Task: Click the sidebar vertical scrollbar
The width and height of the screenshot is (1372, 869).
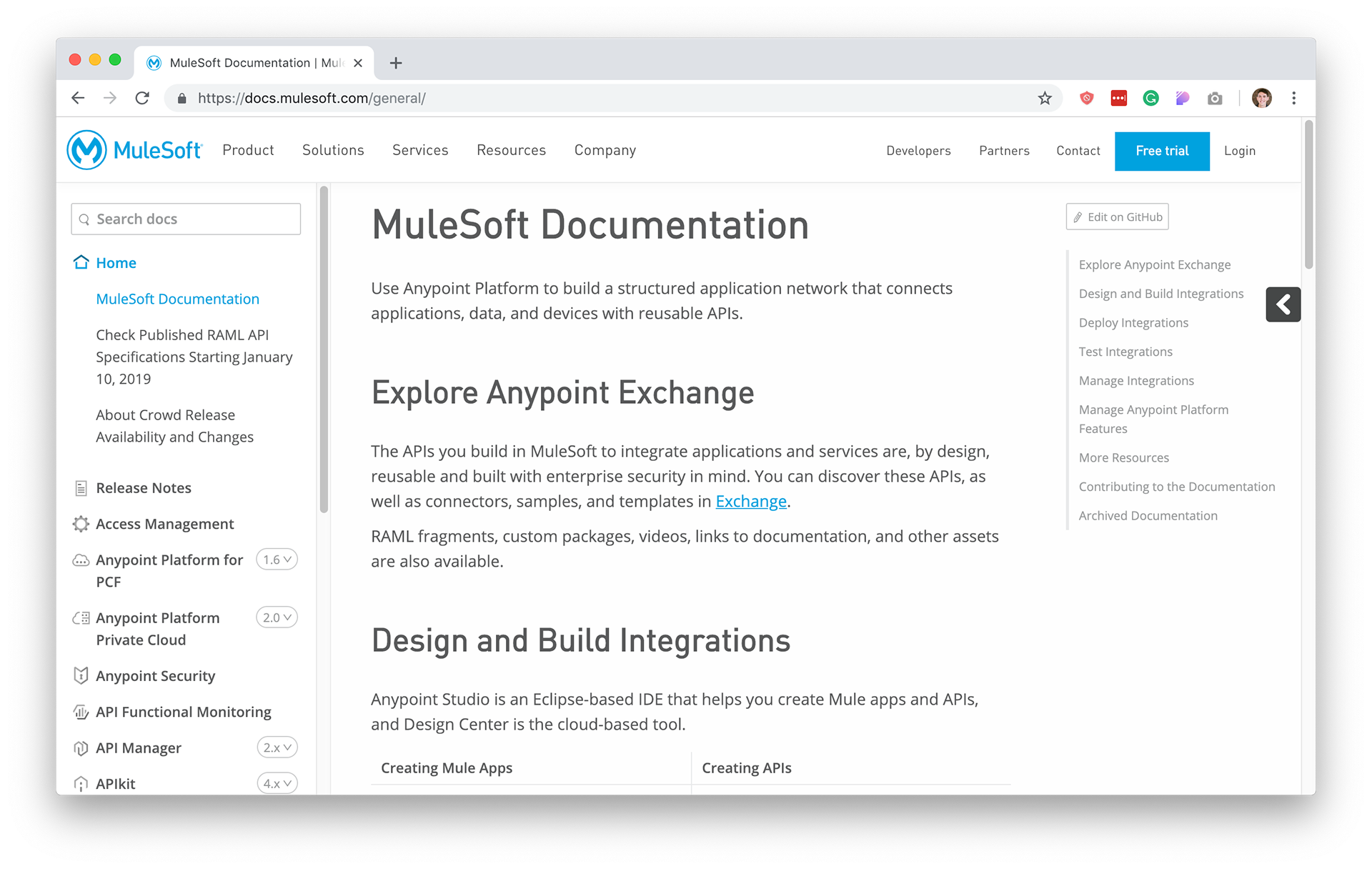Action: [x=324, y=350]
